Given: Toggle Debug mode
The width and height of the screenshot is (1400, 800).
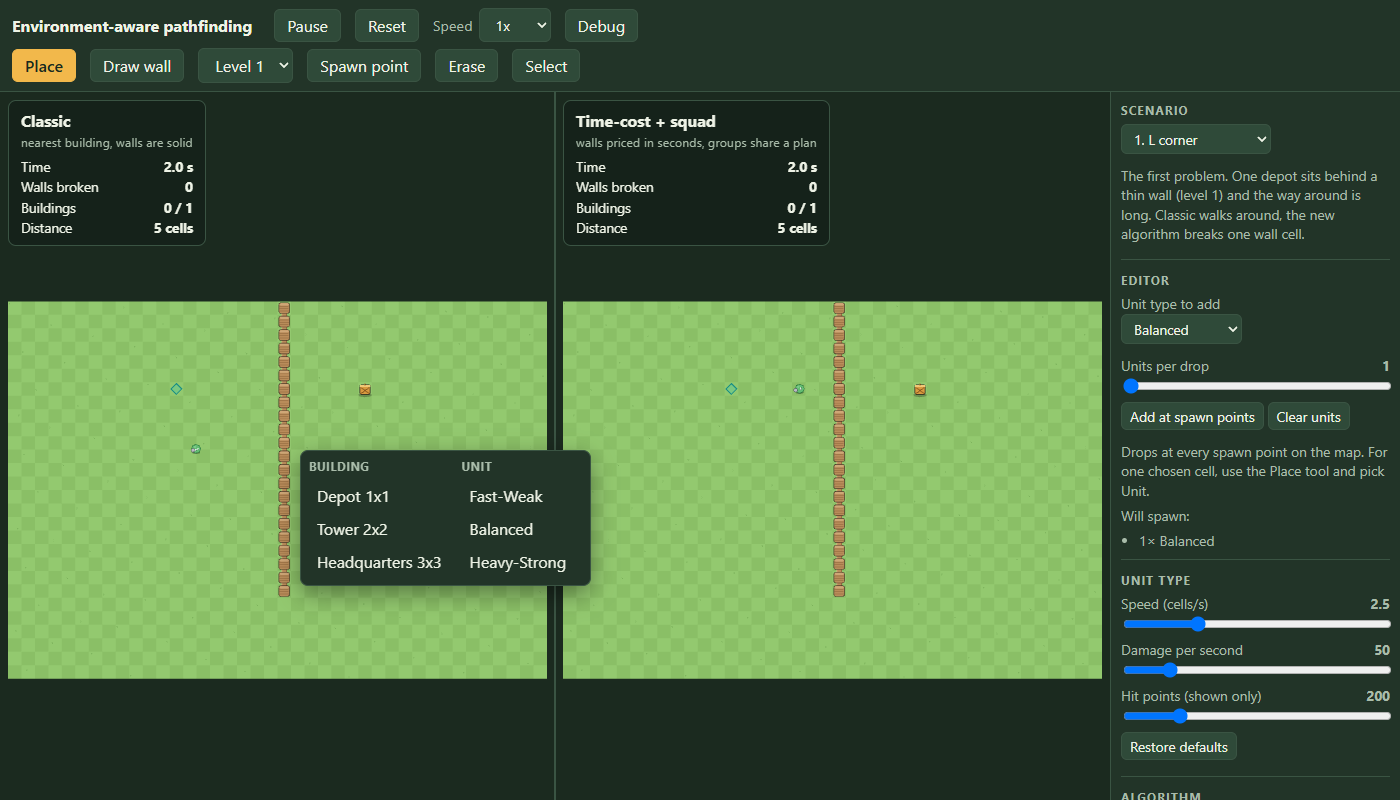Looking at the screenshot, I should [601, 26].
